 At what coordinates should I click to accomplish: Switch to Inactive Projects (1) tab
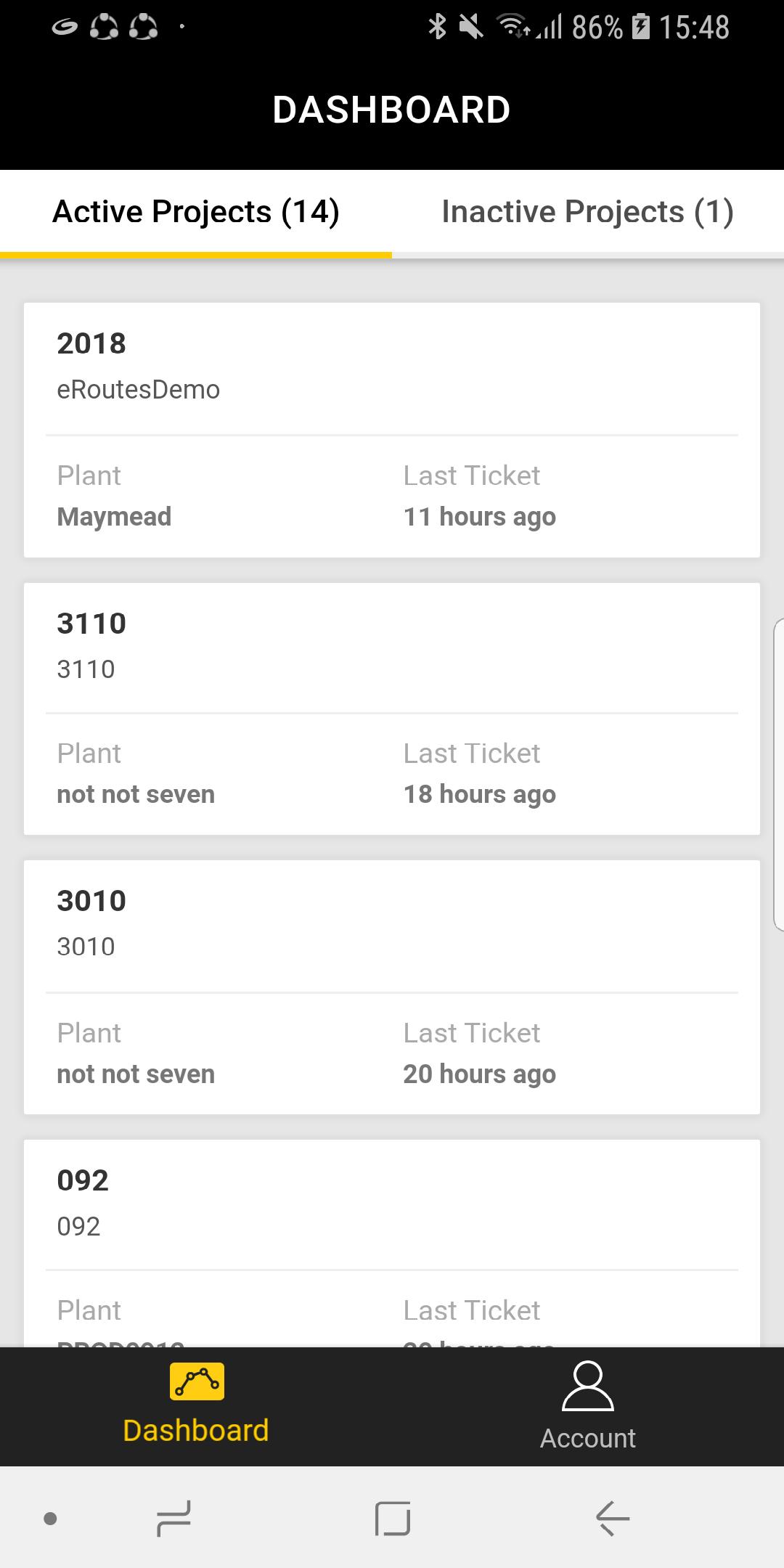tap(588, 212)
